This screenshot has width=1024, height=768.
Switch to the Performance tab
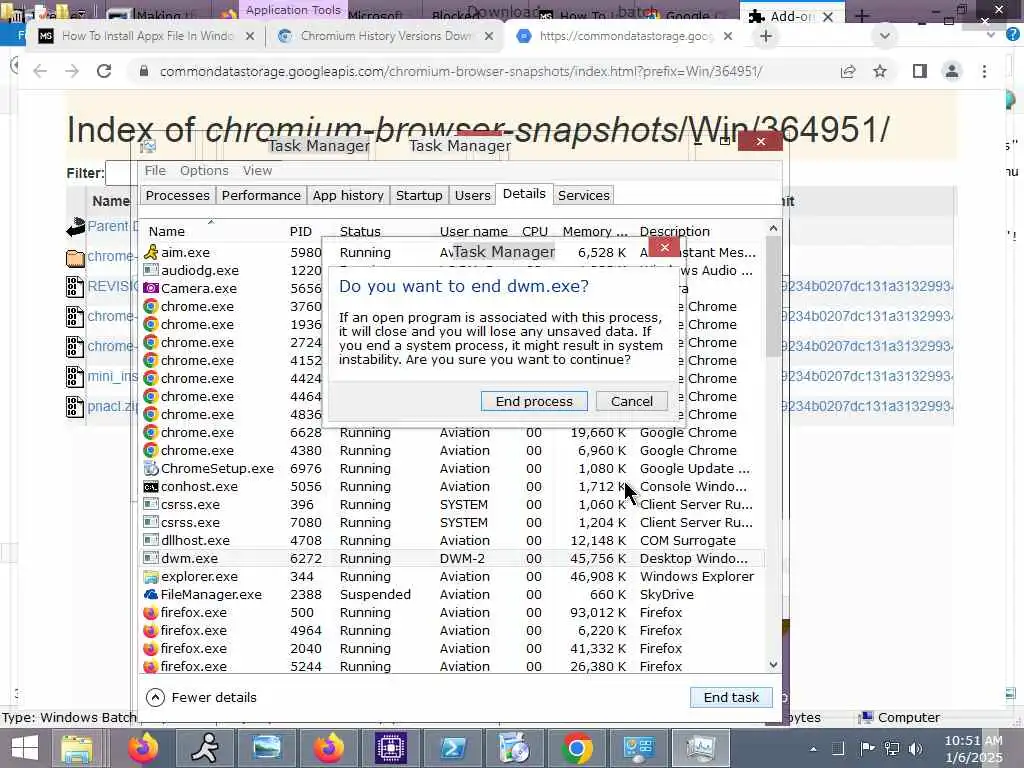tap(261, 195)
